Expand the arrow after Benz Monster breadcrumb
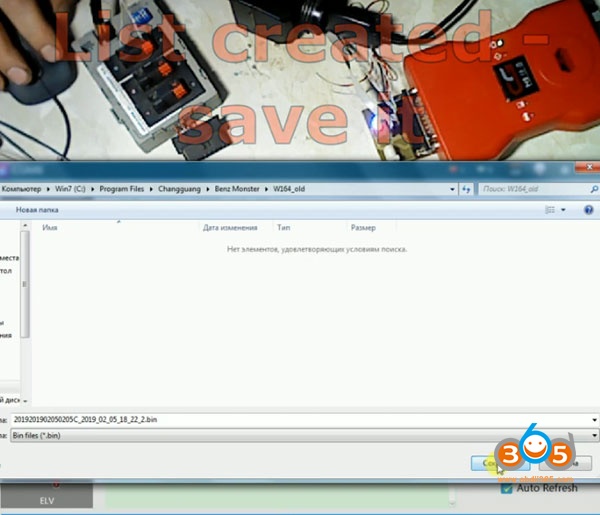The height and width of the screenshot is (515, 600). [x=266, y=189]
